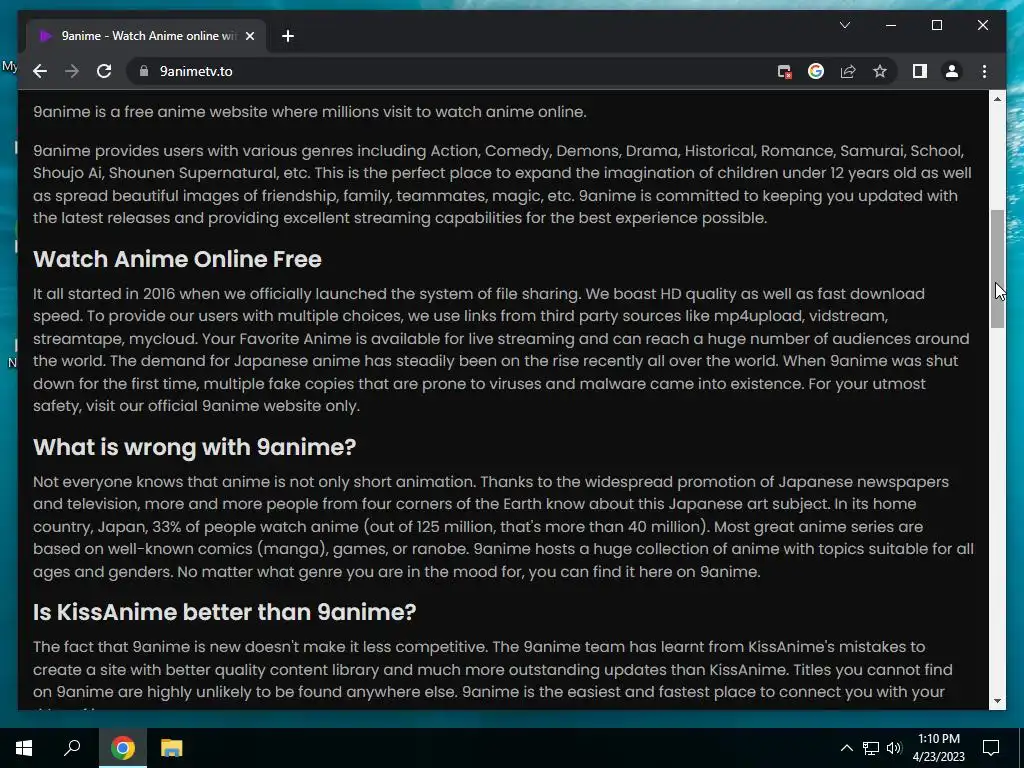Click the heading 'Is KissAnime better than 9anime?'
1024x768 pixels.
pos(225,612)
